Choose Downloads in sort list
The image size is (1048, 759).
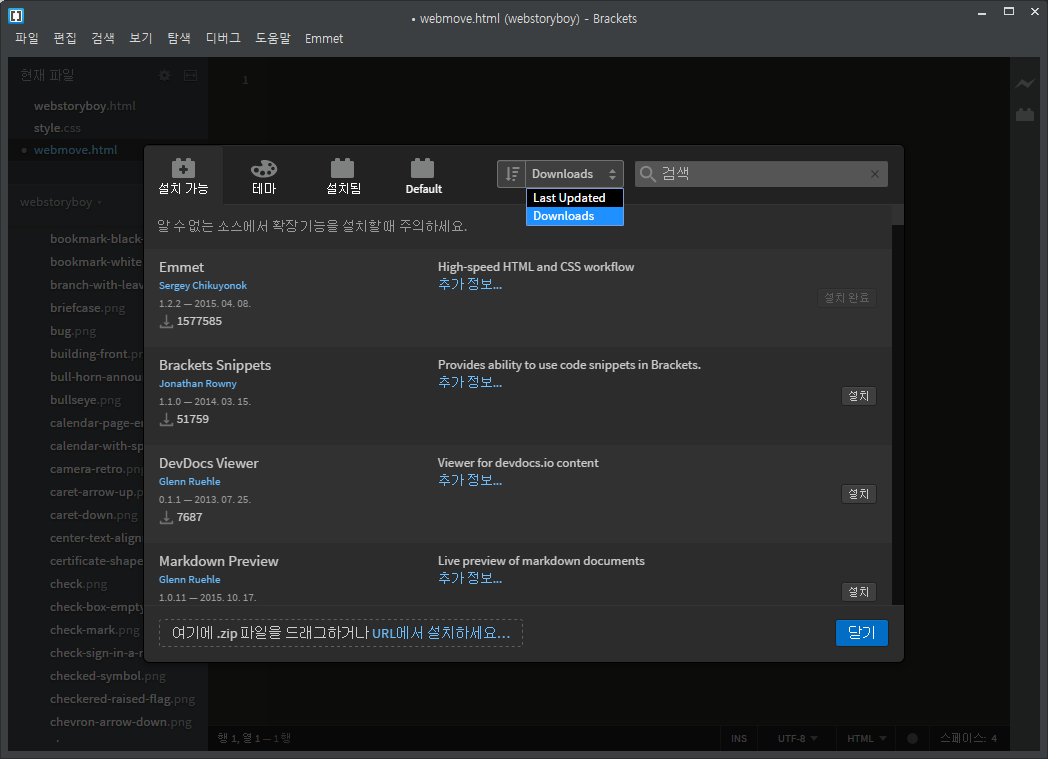[x=574, y=216]
